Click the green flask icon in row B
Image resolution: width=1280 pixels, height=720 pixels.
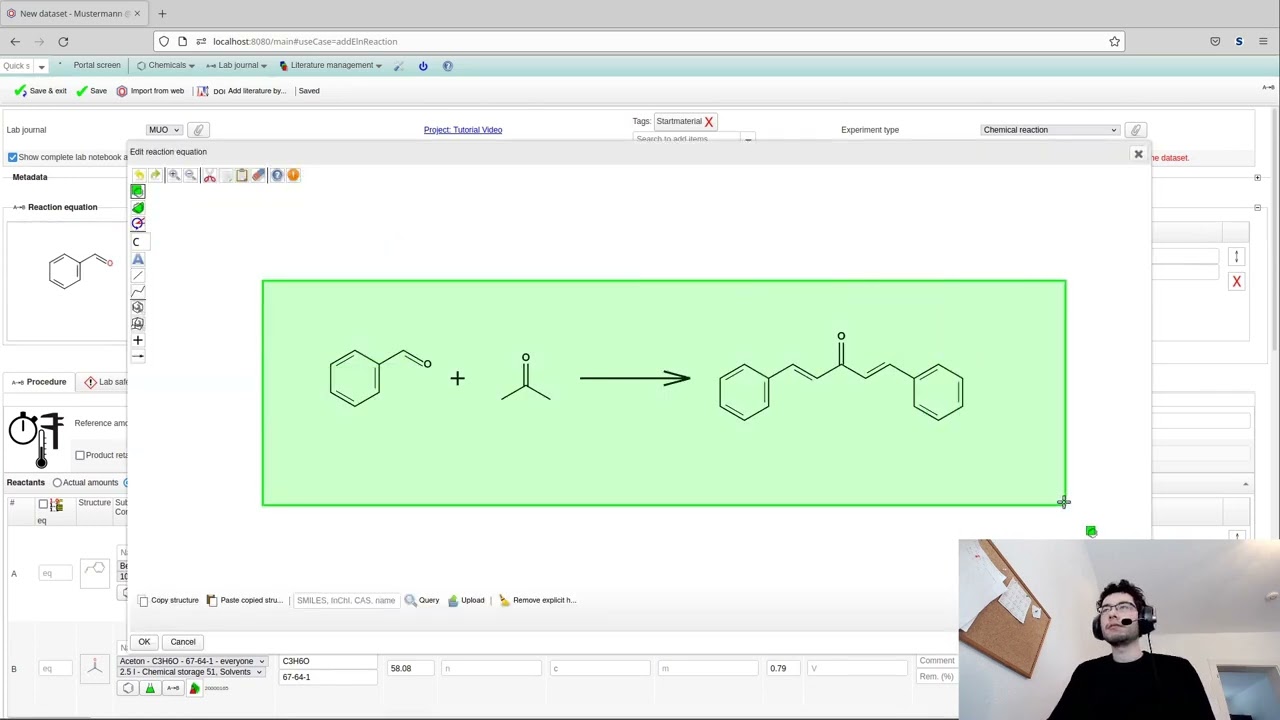pyautogui.click(x=150, y=688)
